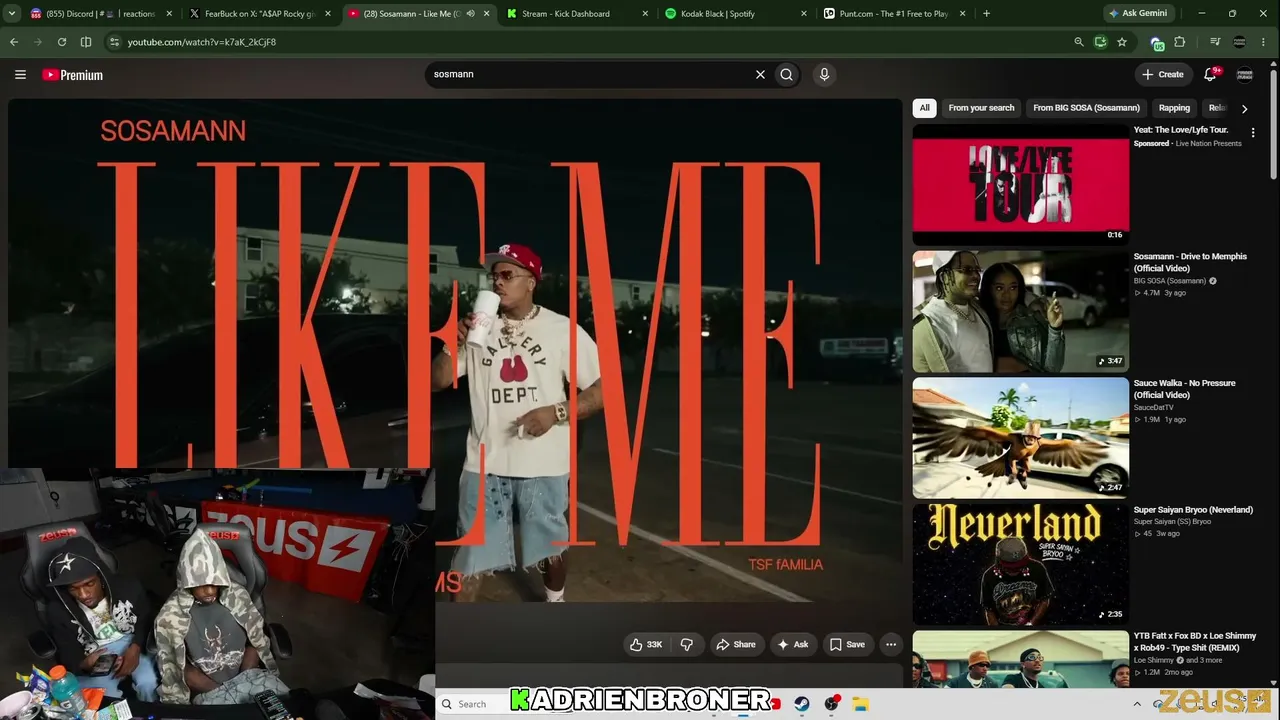
Task: Show more filter chips with the arrow
Action: pos(1244,108)
